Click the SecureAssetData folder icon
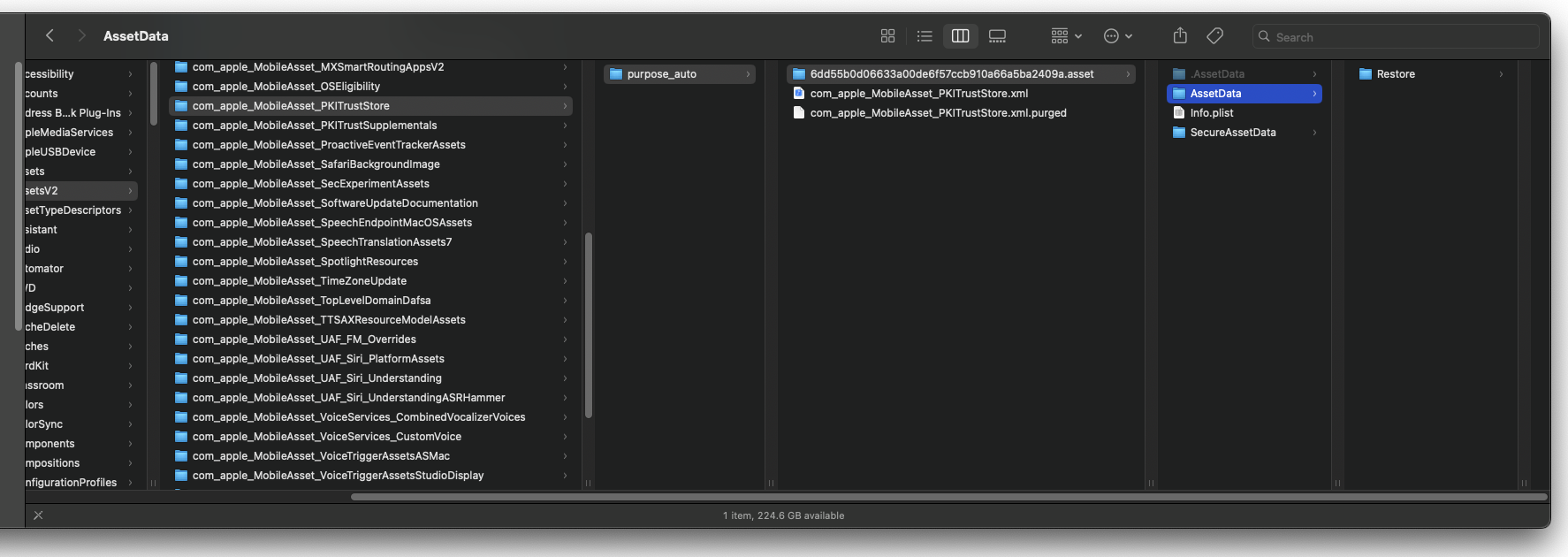This screenshot has height=557, width=1568. click(x=1179, y=133)
